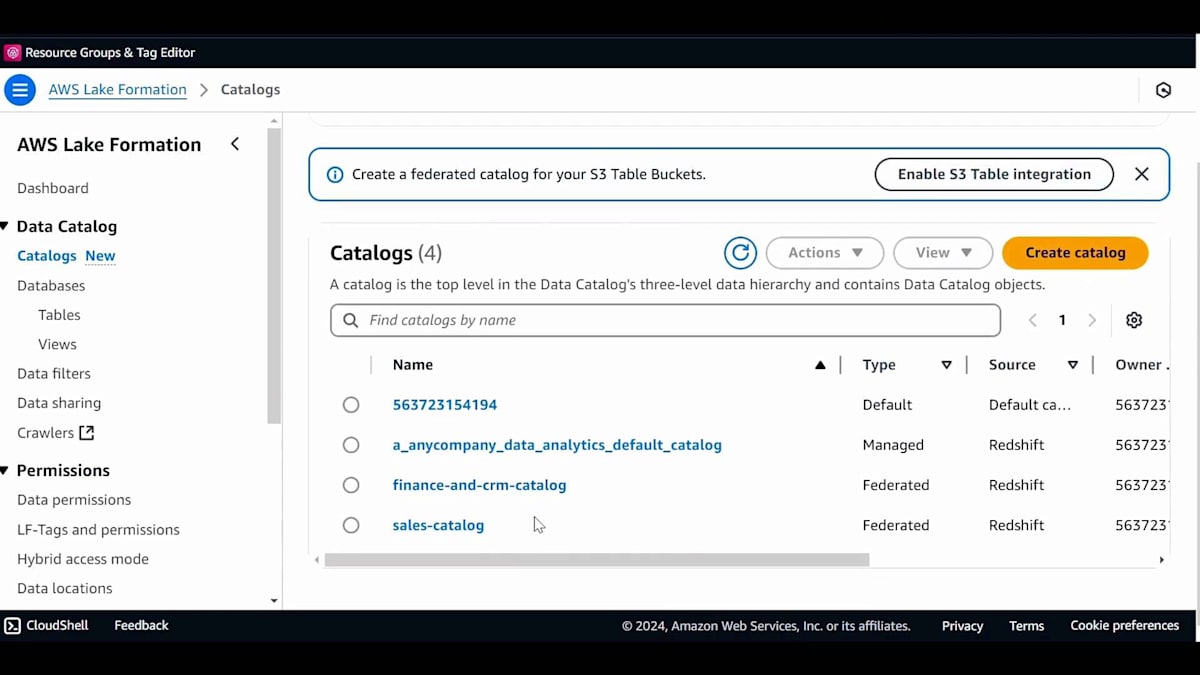Image resolution: width=1200 pixels, height=675 pixels.
Task: Open the Actions dropdown
Action: coord(825,253)
